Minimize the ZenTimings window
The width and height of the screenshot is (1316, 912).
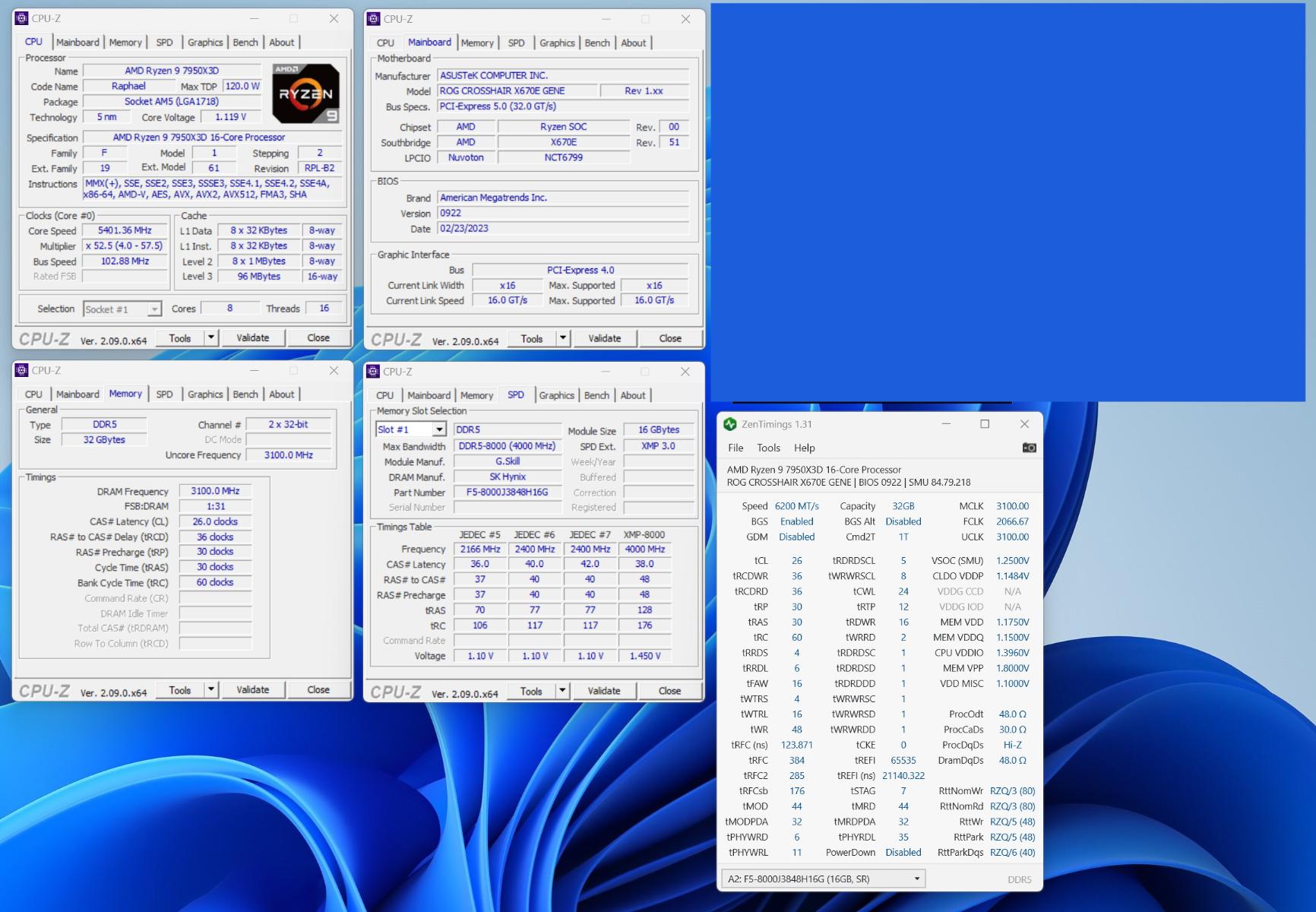[x=946, y=424]
